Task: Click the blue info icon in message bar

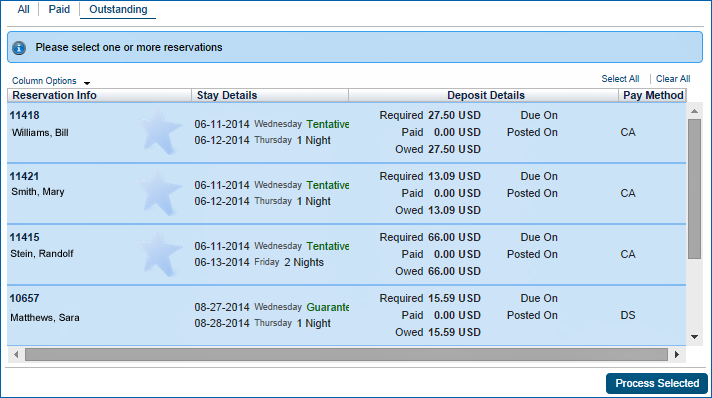Action: click(19, 48)
